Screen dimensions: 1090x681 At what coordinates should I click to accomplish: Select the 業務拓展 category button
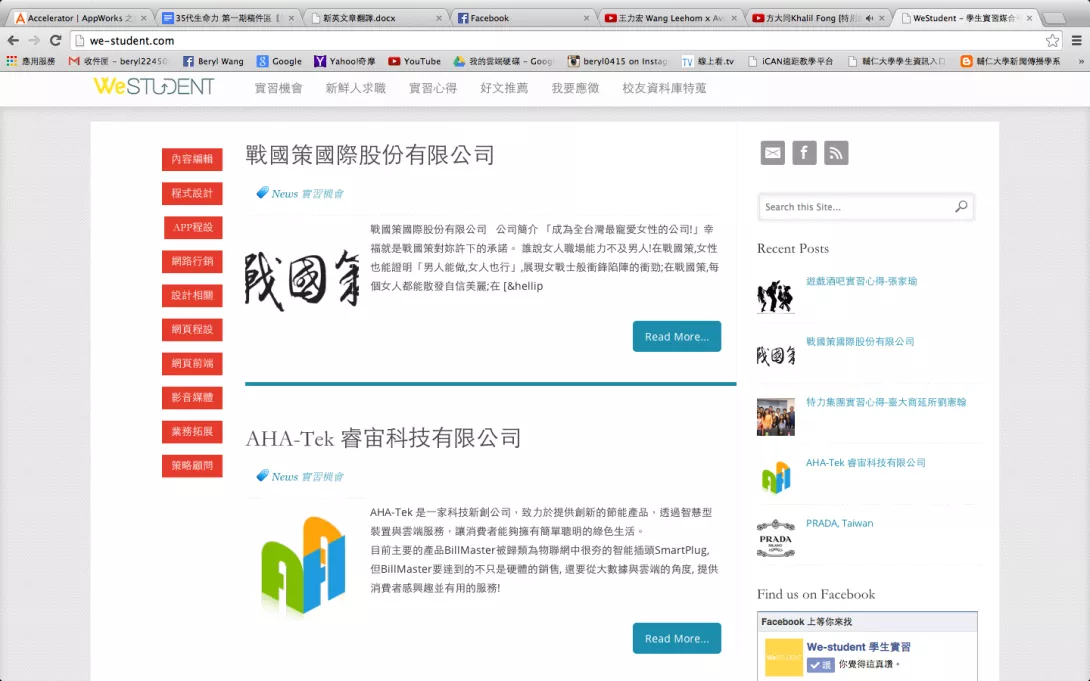click(192, 432)
